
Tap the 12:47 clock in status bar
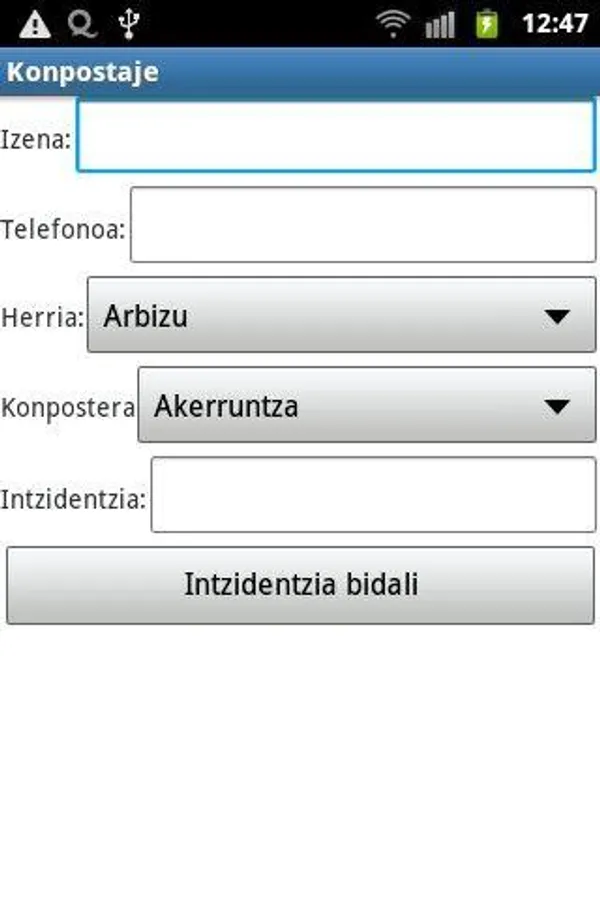[554, 23]
